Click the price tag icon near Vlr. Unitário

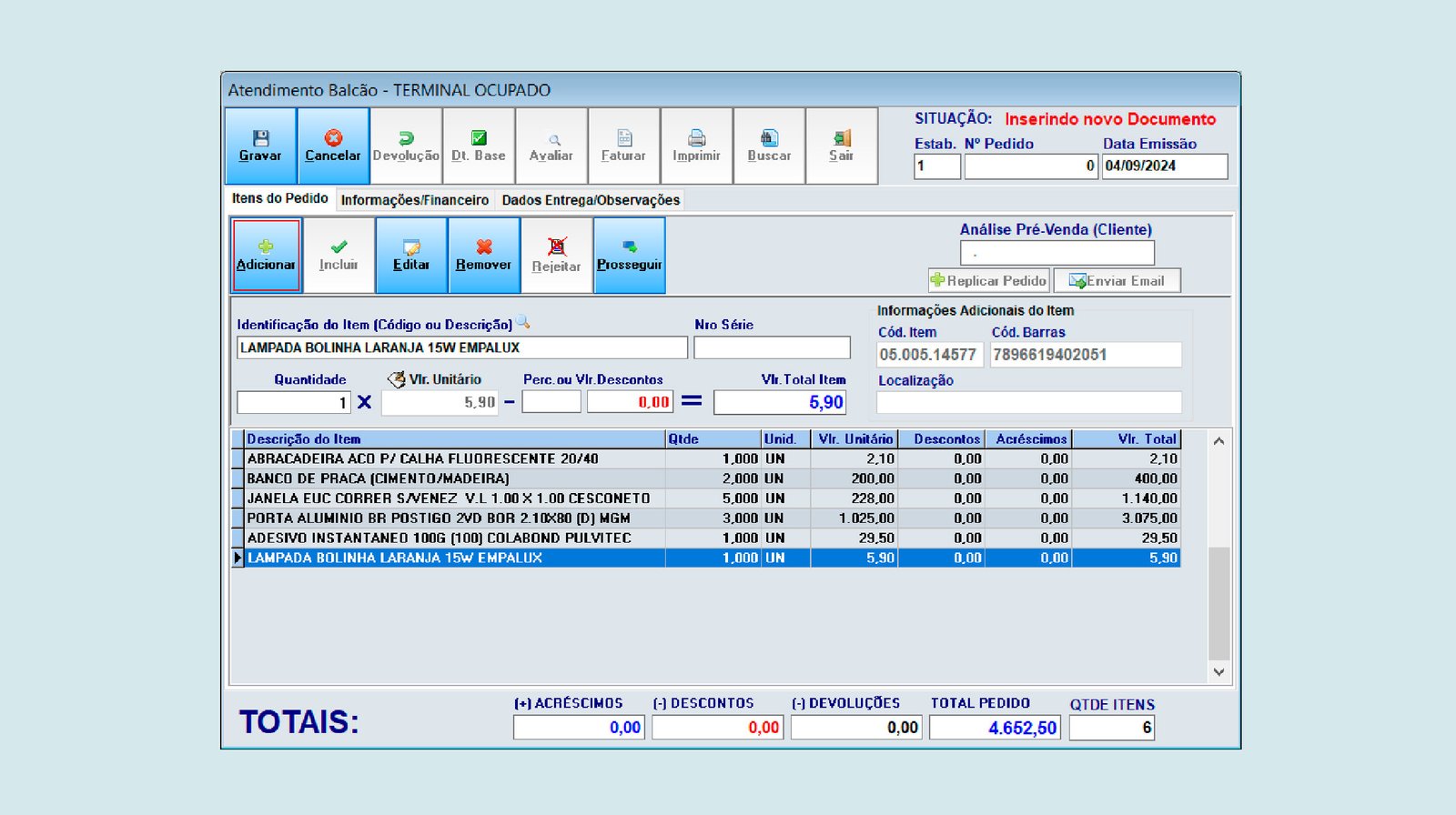[x=397, y=379]
